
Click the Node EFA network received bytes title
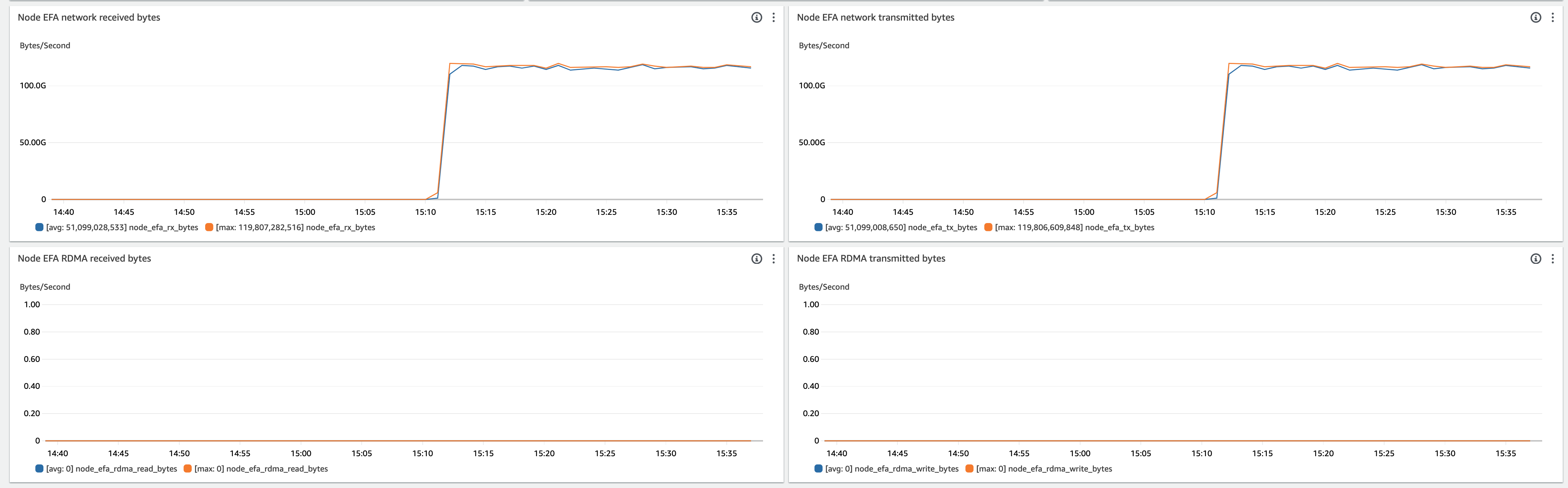coord(89,18)
